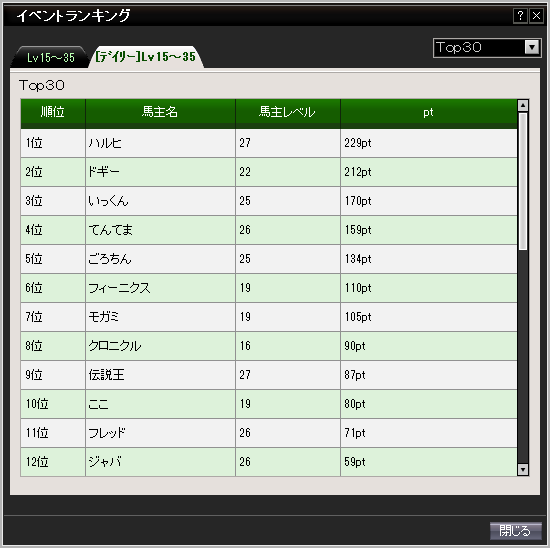Screen dimensions: 551x548
Task: Open help with the question mark icon
Action: tap(520, 16)
